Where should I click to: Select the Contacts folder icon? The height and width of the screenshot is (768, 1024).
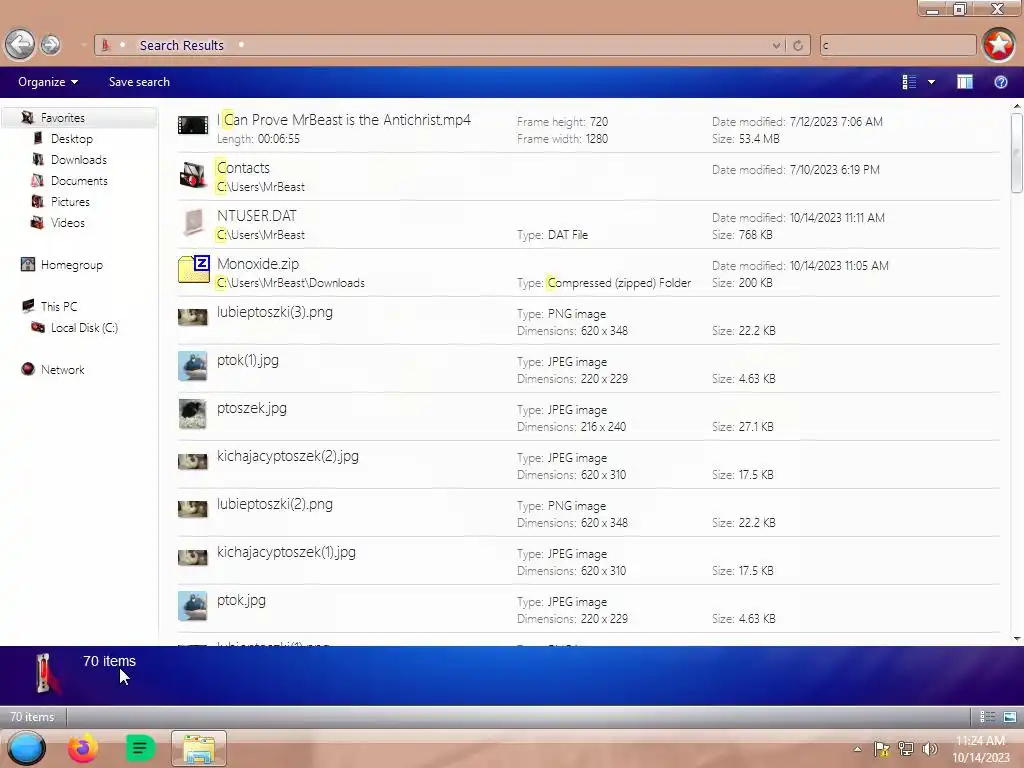coord(193,174)
